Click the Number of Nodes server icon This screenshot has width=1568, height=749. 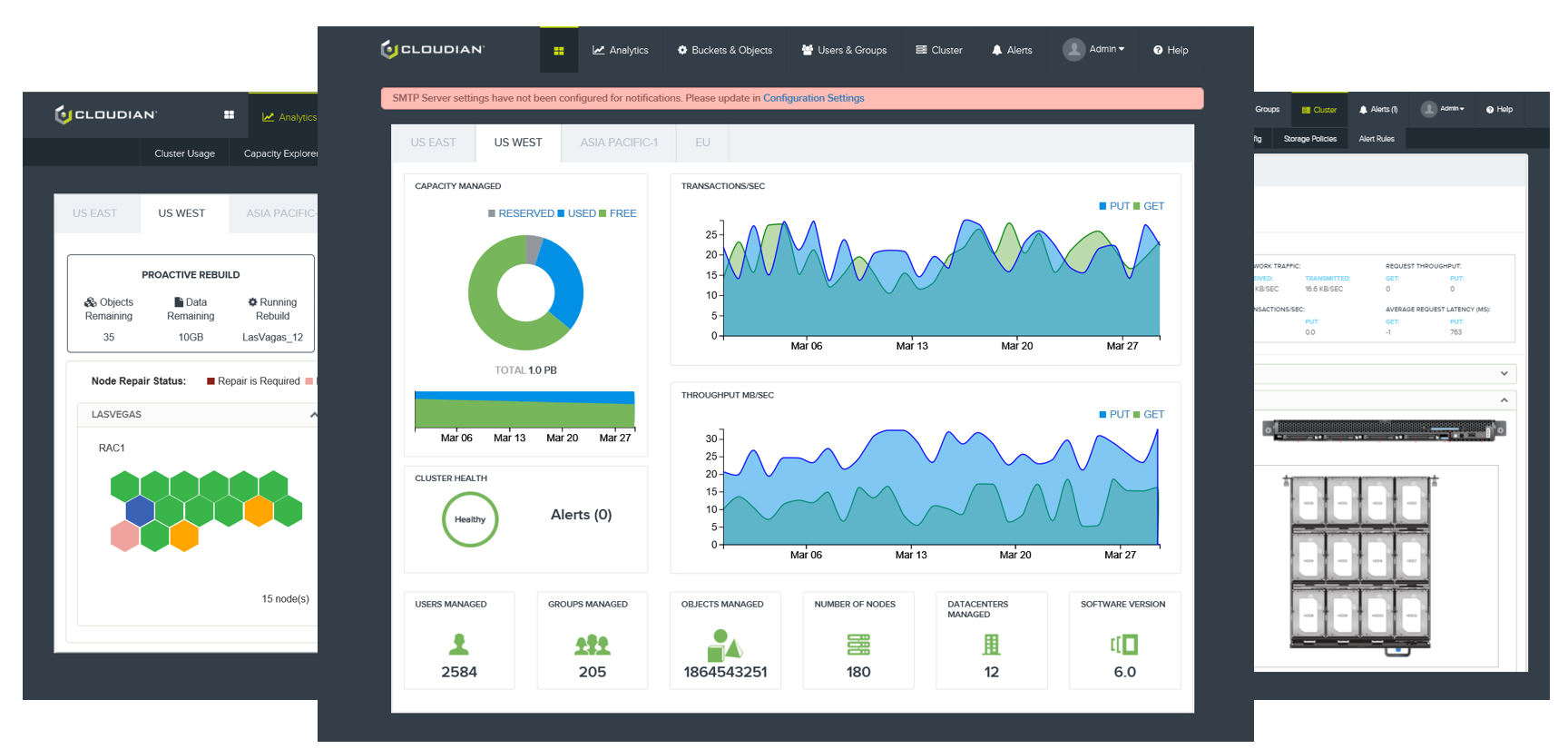click(858, 645)
